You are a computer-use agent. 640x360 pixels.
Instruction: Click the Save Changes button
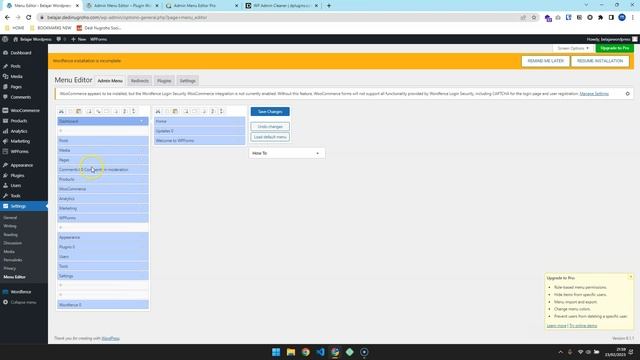(x=270, y=111)
